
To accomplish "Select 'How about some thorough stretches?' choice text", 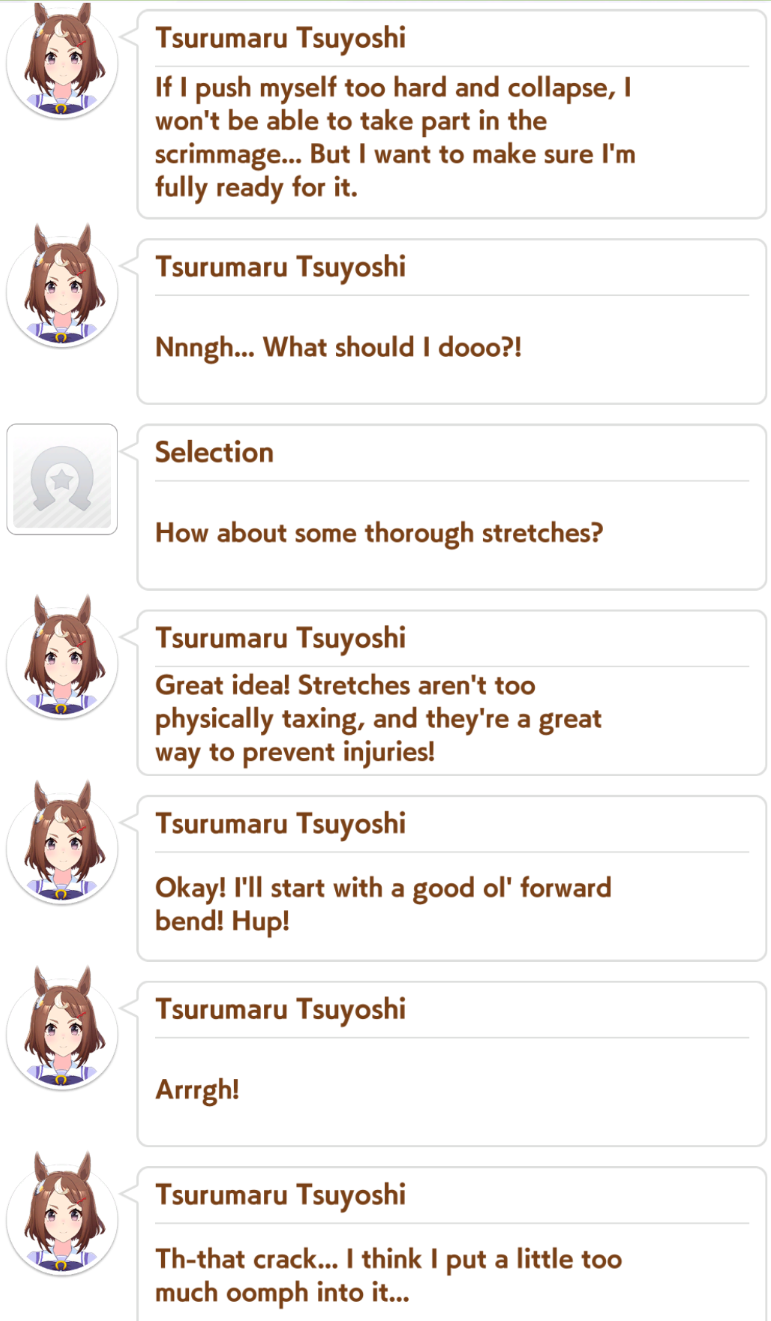I will click(x=379, y=533).
